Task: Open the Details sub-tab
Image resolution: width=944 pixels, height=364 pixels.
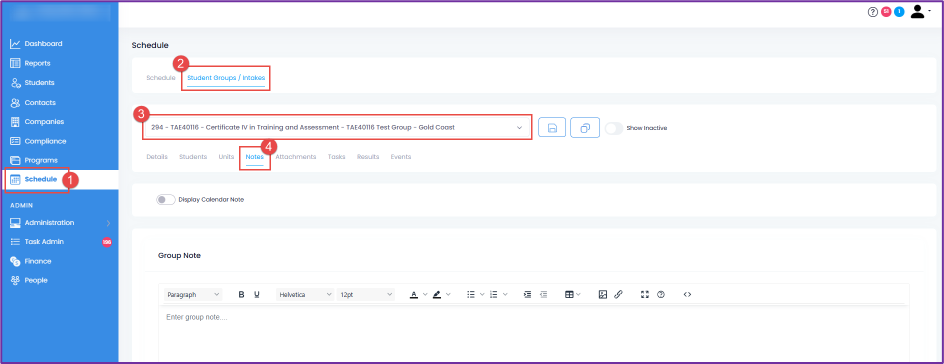Action: click(x=157, y=157)
